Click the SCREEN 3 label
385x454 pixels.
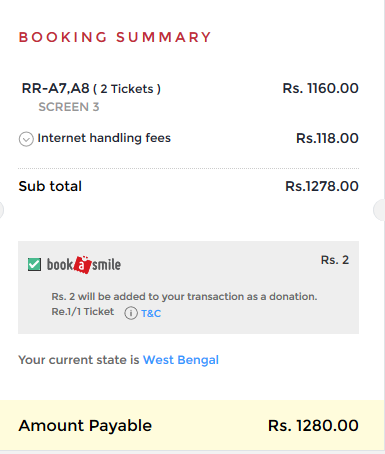[69, 107]
